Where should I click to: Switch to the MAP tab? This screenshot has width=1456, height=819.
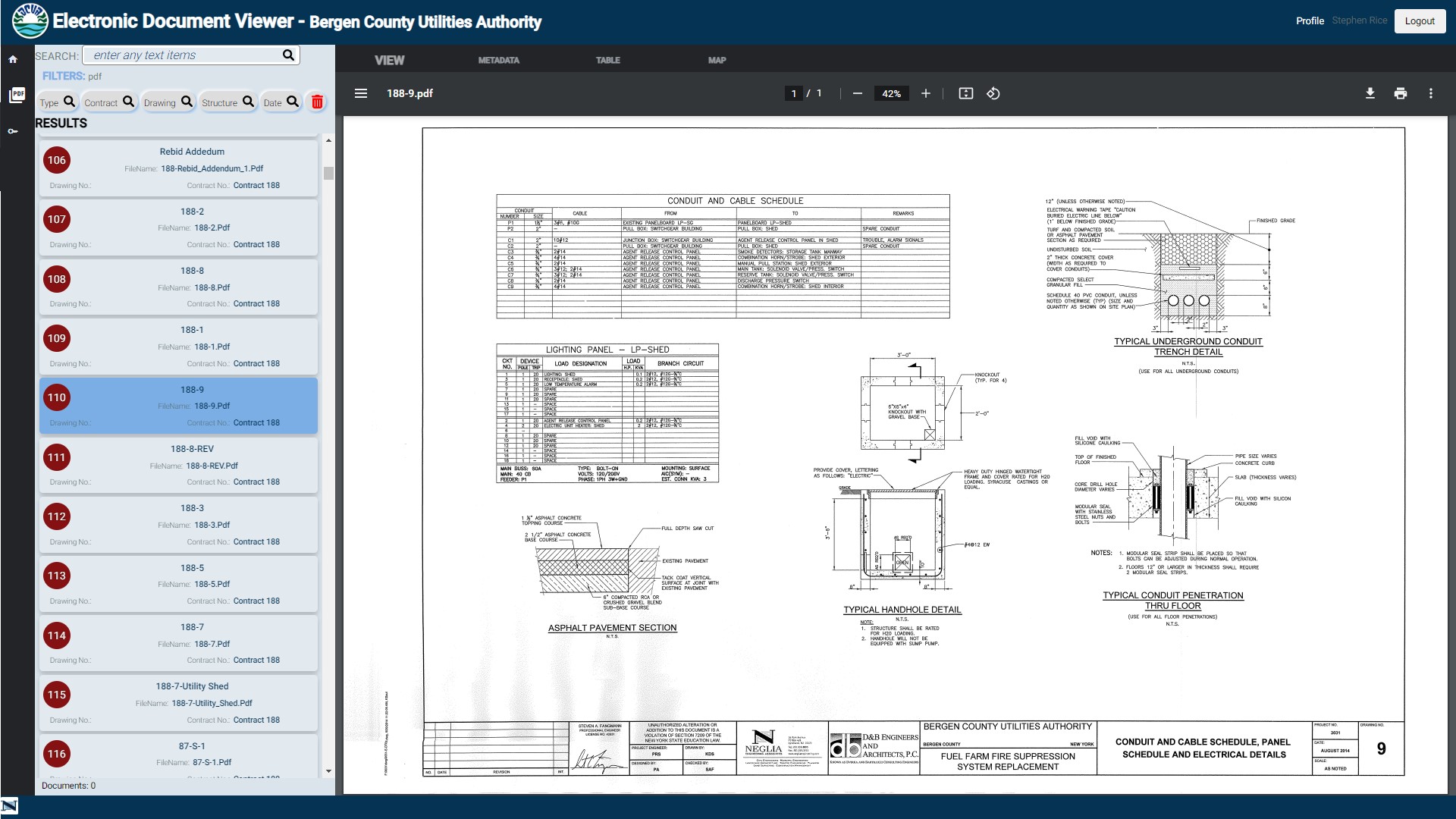[x=717, y=60]
